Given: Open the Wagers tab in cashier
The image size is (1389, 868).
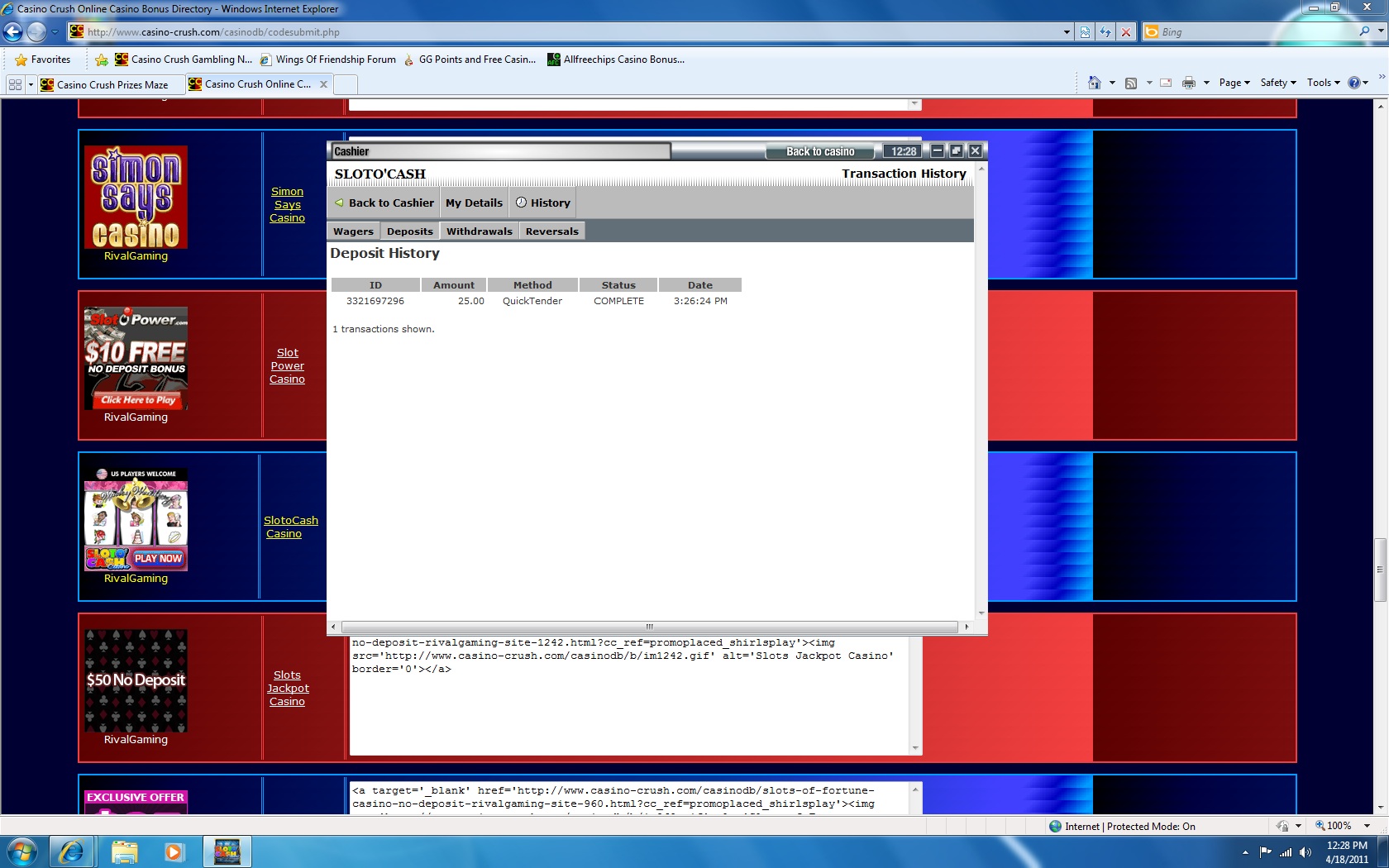Looking at the screenshot, I should [x=353, y=231].
